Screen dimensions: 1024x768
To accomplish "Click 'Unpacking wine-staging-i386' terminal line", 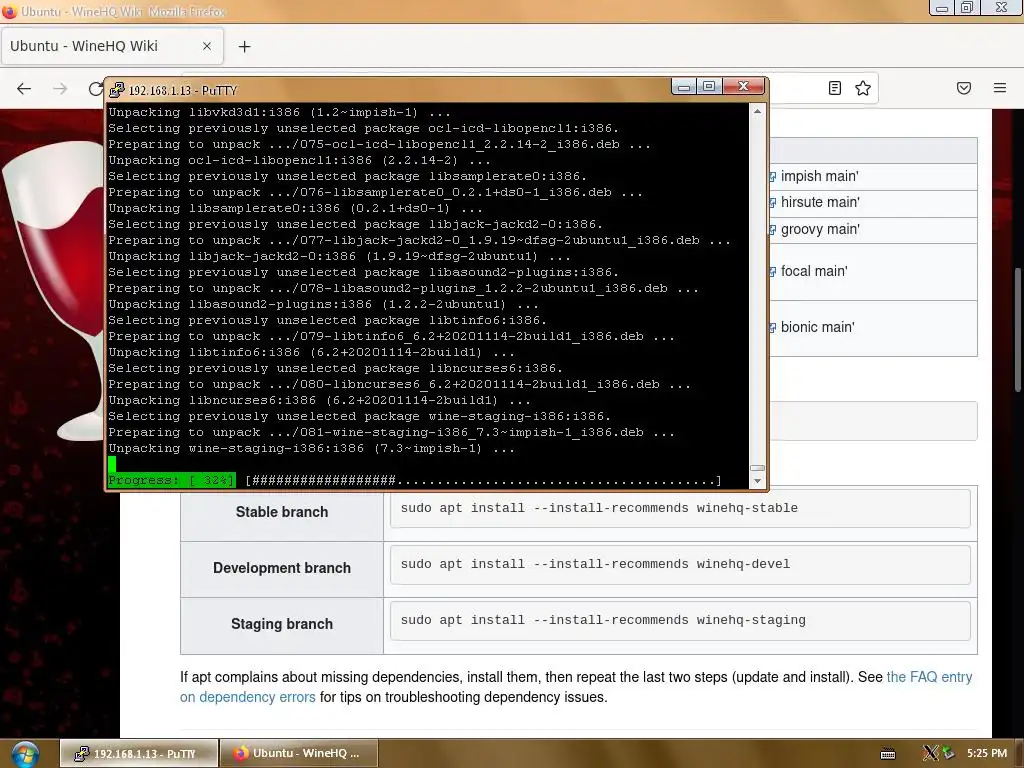I will 311,449.
